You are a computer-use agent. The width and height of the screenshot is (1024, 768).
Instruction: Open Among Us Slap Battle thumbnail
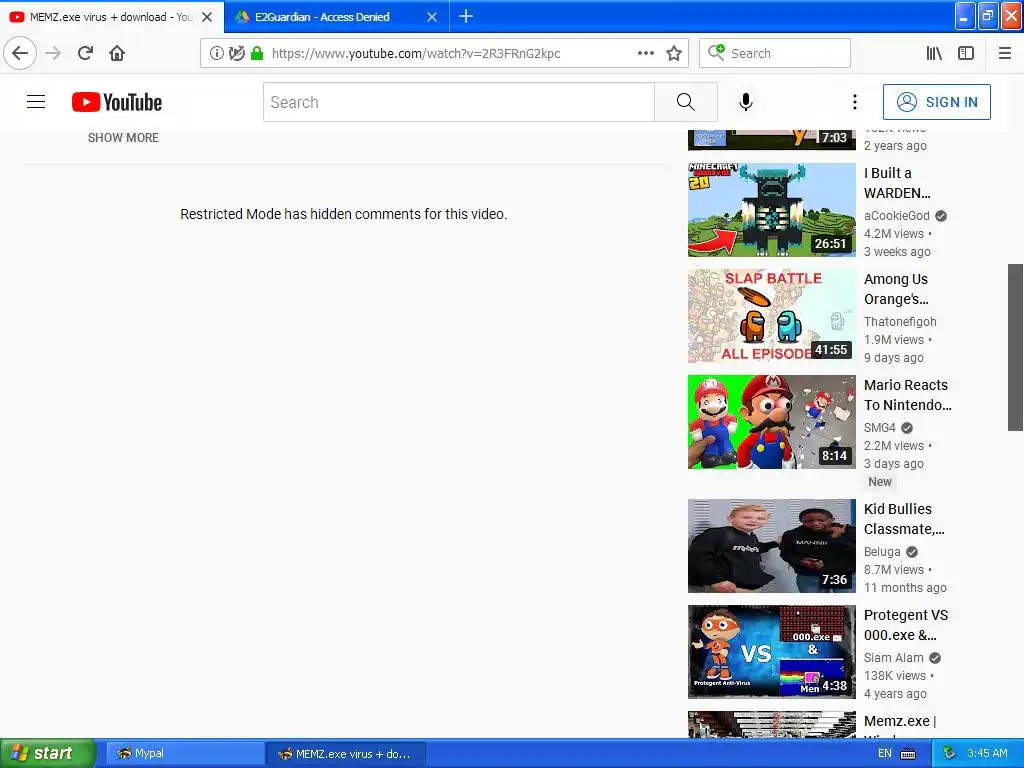coord(771,315)
